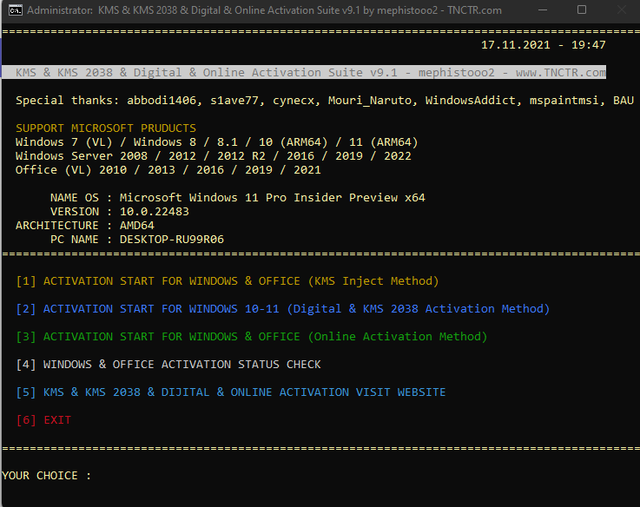The image size is (640, 507).
Task: Click the PC NAME 'DESKTOP-RU99R06' line
Action: pyautogui.click(x=137, y=239)
